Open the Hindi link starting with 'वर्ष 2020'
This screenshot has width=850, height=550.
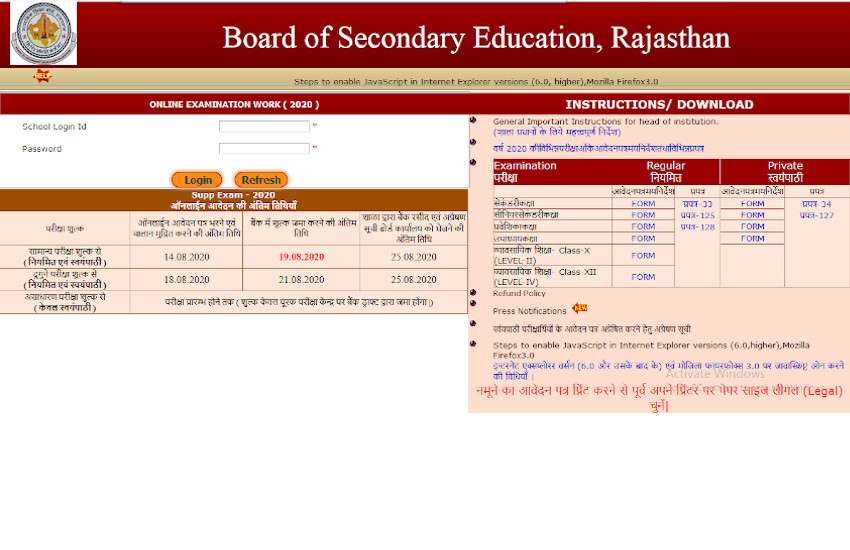coord(598,148)
